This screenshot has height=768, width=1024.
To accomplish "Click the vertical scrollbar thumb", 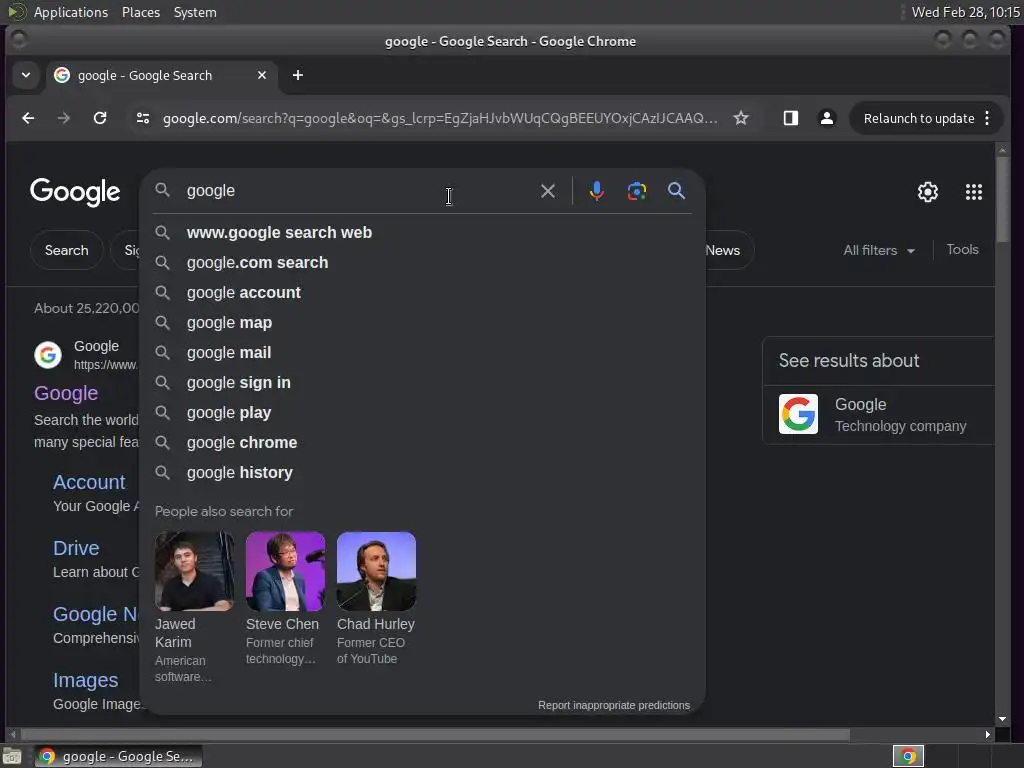I will point(1002,200).
